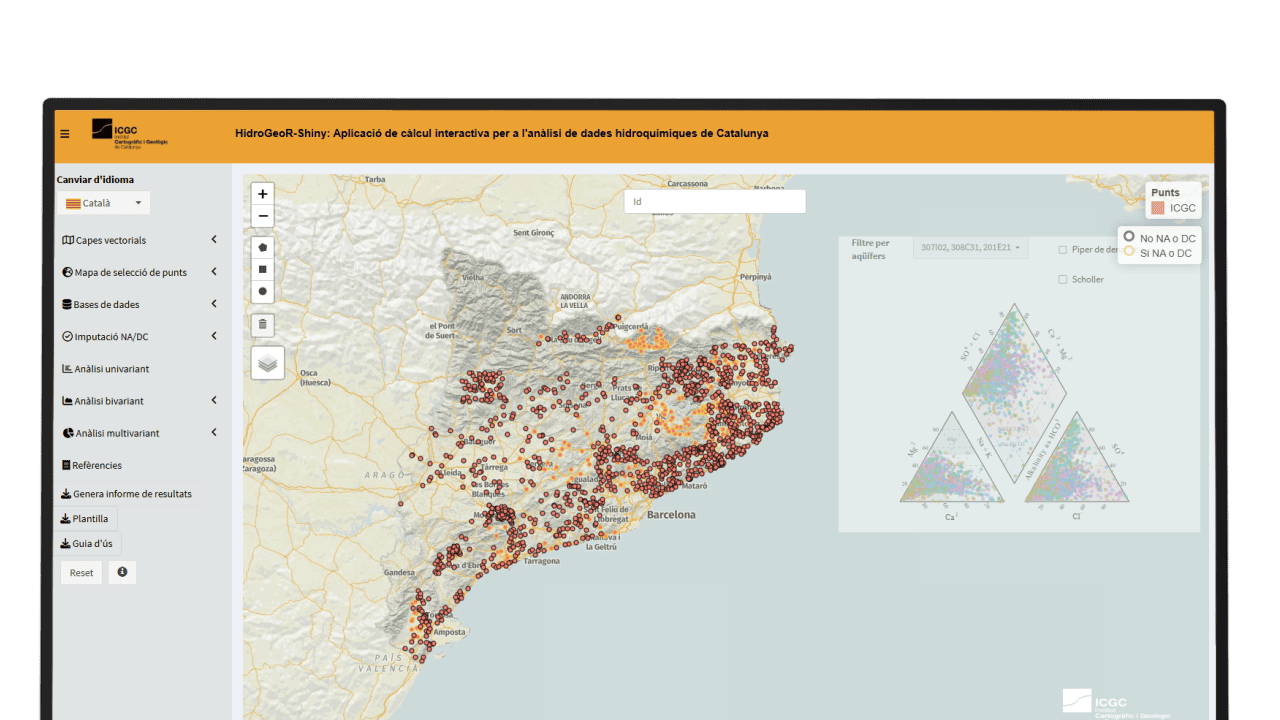Select the circle drawing tool
Viewport: 1280px width, 720px height.
pyautogui.click(x=263, y=291)
